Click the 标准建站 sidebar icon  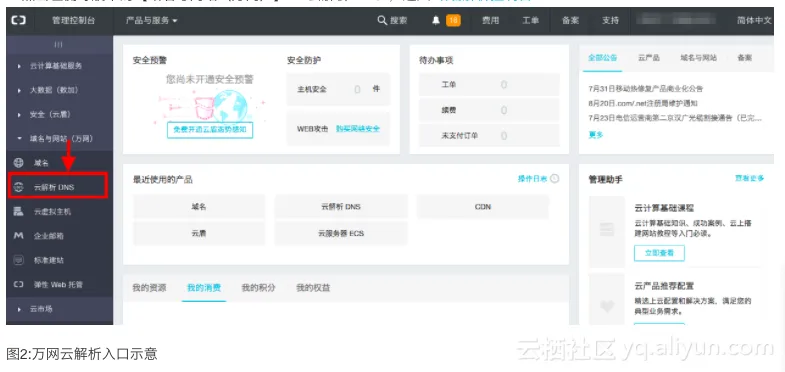(19, 260)
